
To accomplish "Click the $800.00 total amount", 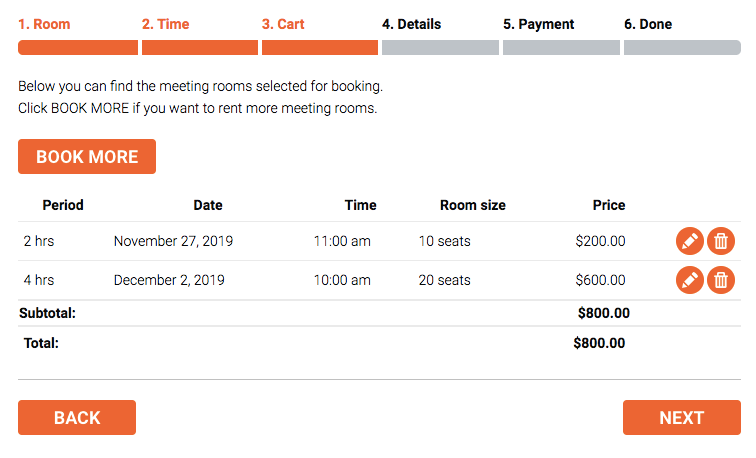I will point(599,343).
